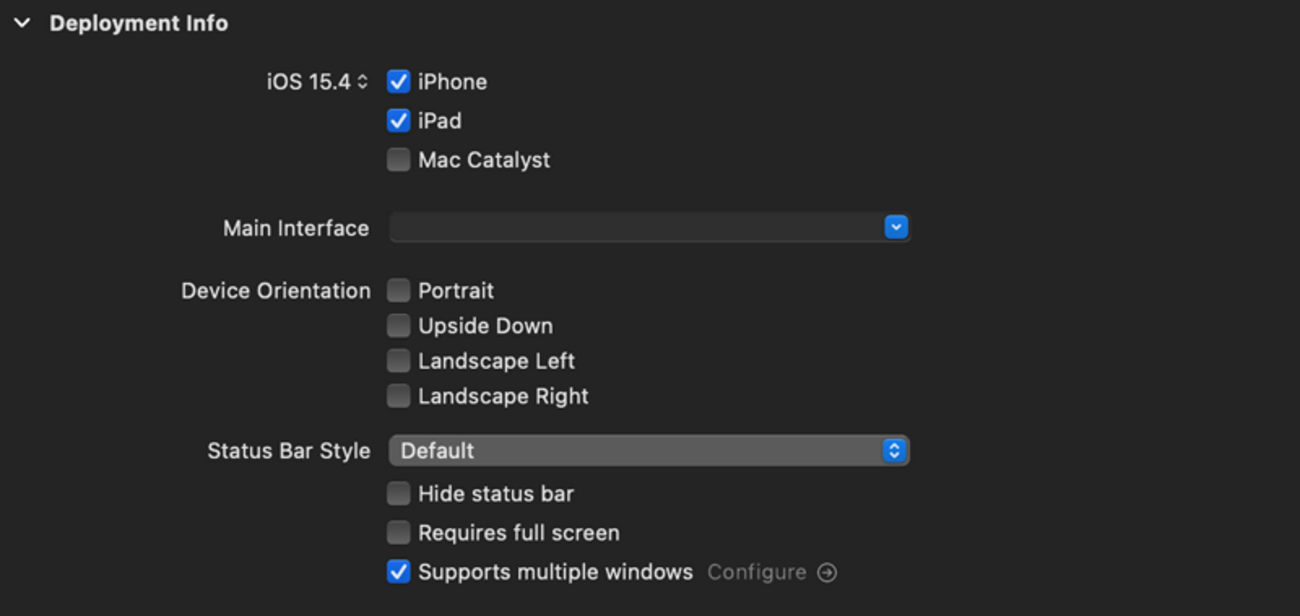
Task: Uncheck the iPad checkbox
Action: click(399, 121)
